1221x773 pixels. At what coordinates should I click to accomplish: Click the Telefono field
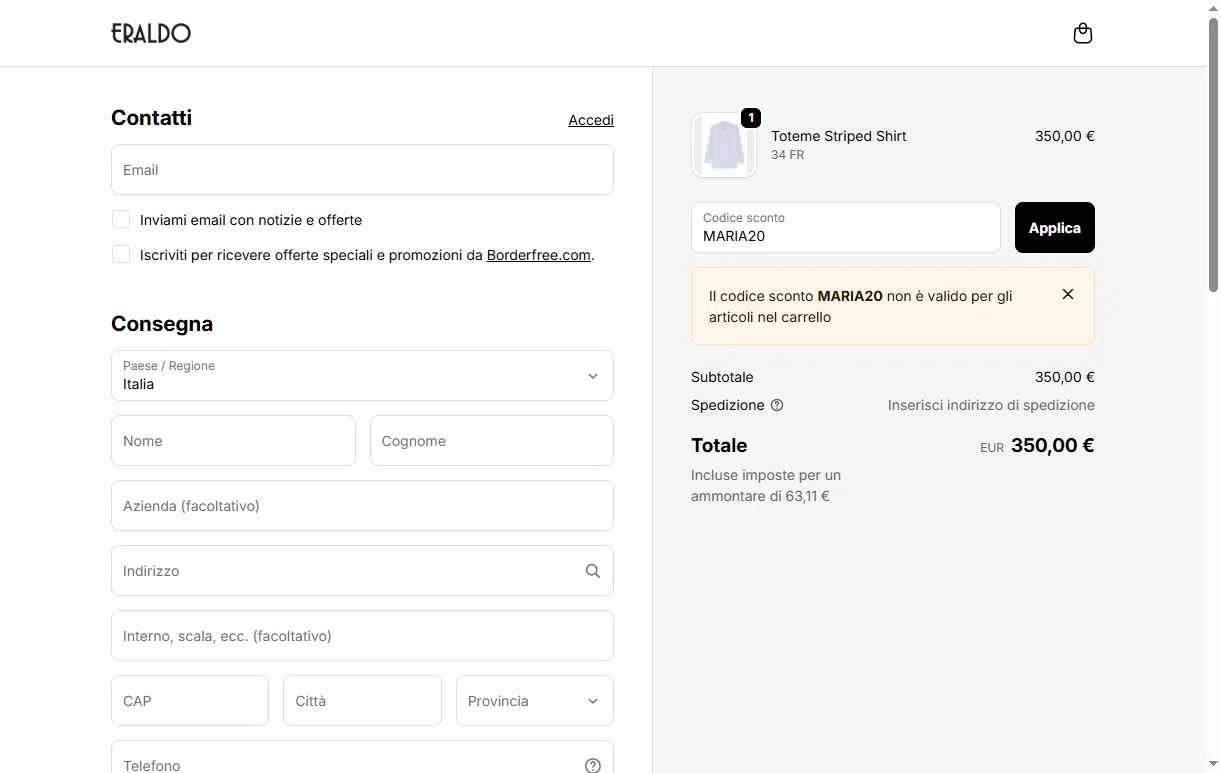click(362, 757)
